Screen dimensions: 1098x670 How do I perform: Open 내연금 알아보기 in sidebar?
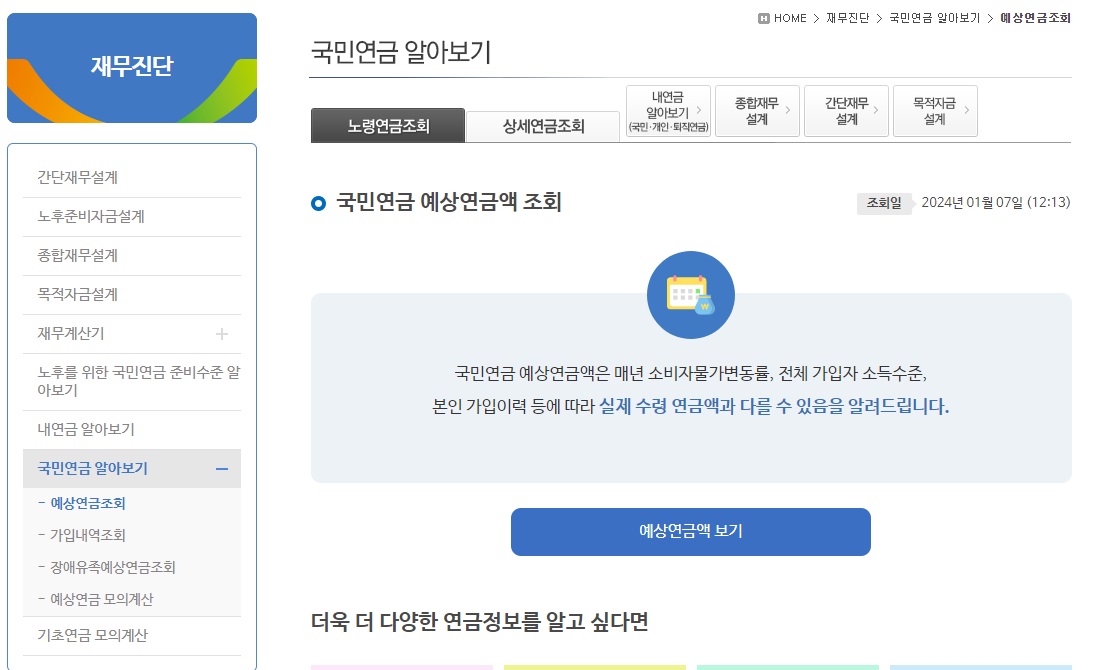[132, 430]
